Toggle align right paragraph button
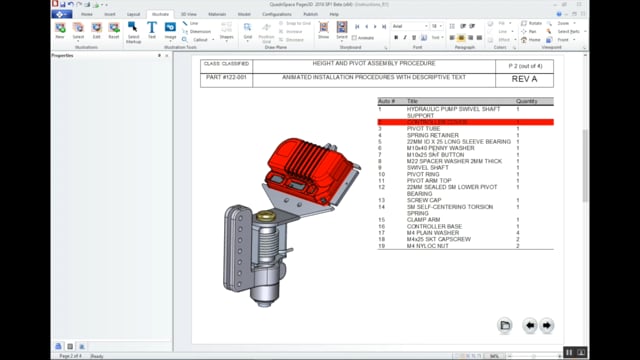 pyautogui.click(x=470, y=38)
